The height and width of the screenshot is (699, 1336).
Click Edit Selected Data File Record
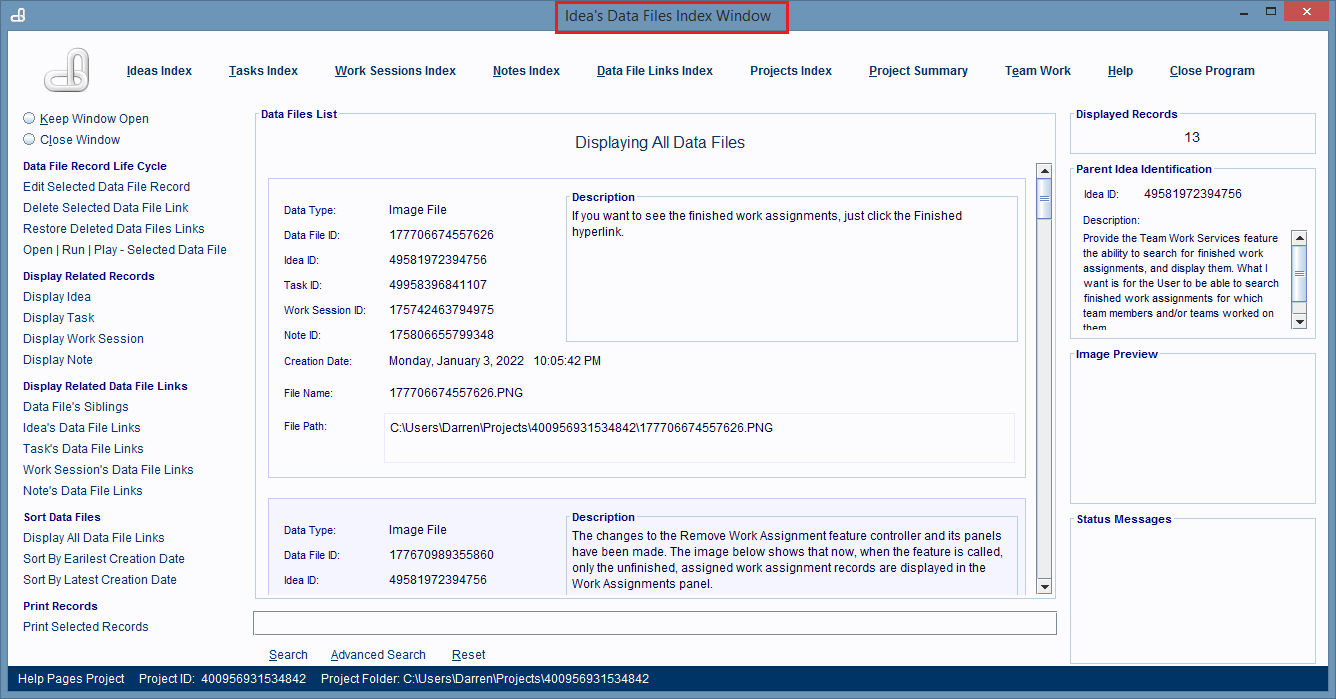pyautogui.click(x=106, y=187)
